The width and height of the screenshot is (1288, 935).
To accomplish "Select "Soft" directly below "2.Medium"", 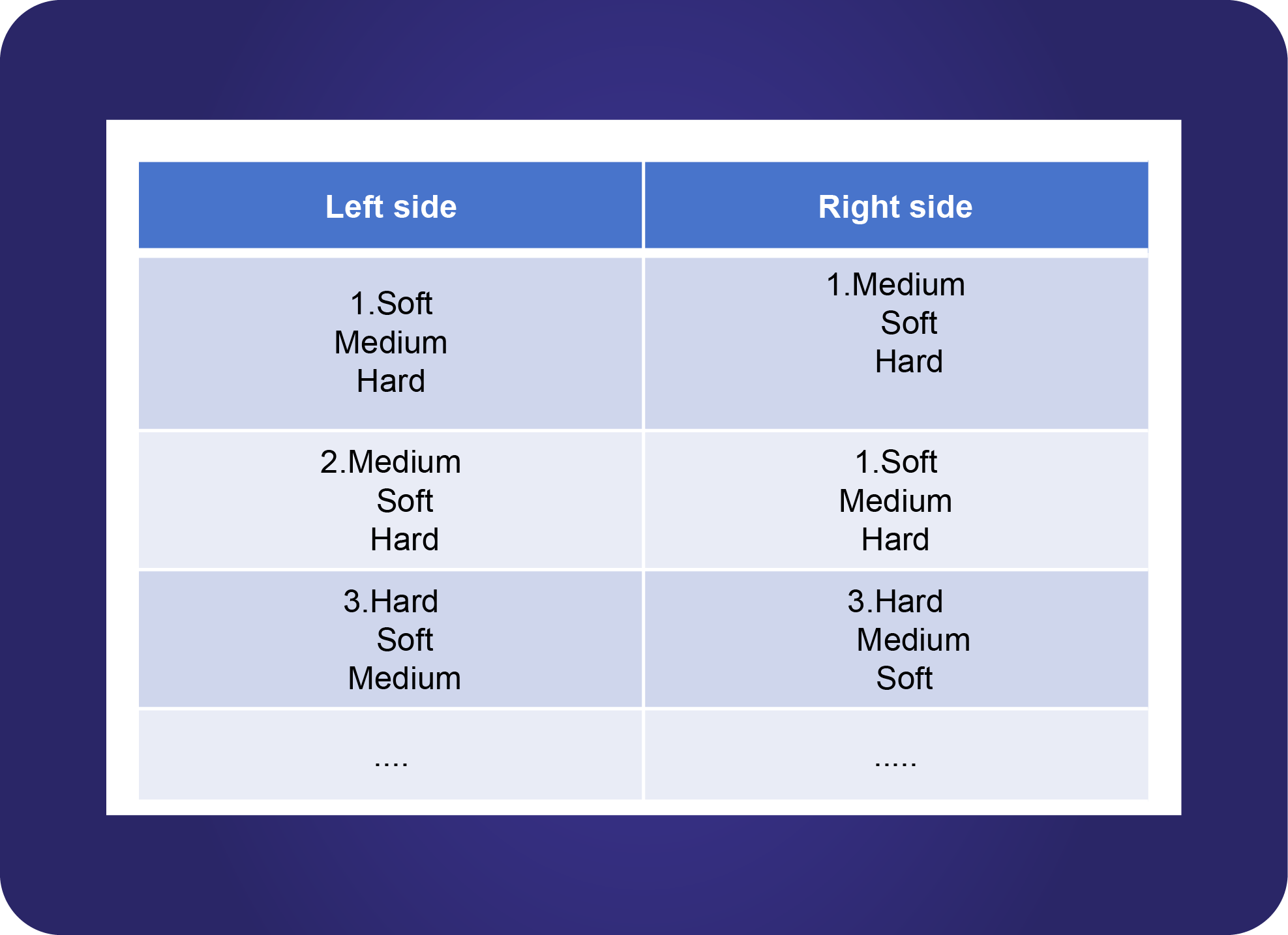I will pyautogui.click(x=404, y=501).
